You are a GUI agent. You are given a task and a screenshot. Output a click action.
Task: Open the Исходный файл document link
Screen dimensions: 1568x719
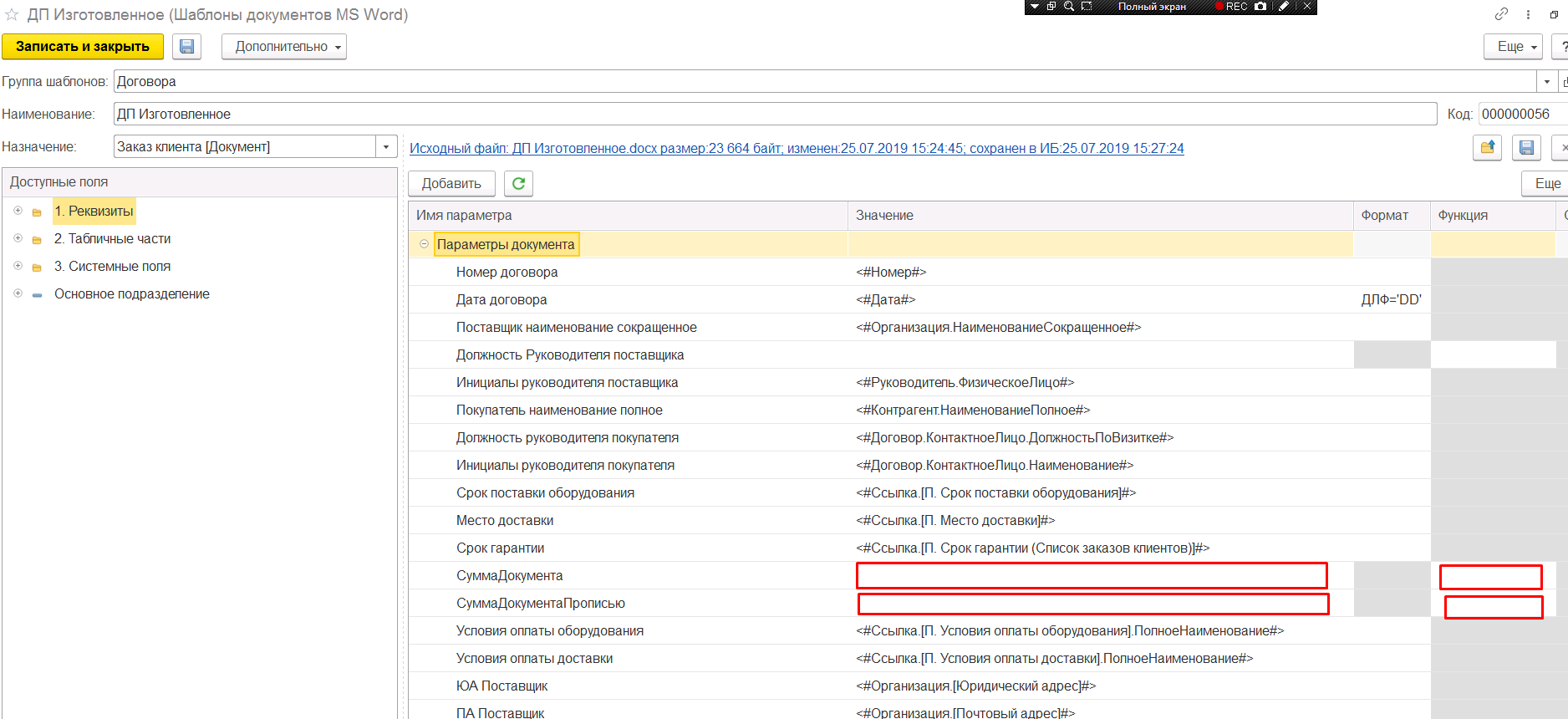click(796, 148)
